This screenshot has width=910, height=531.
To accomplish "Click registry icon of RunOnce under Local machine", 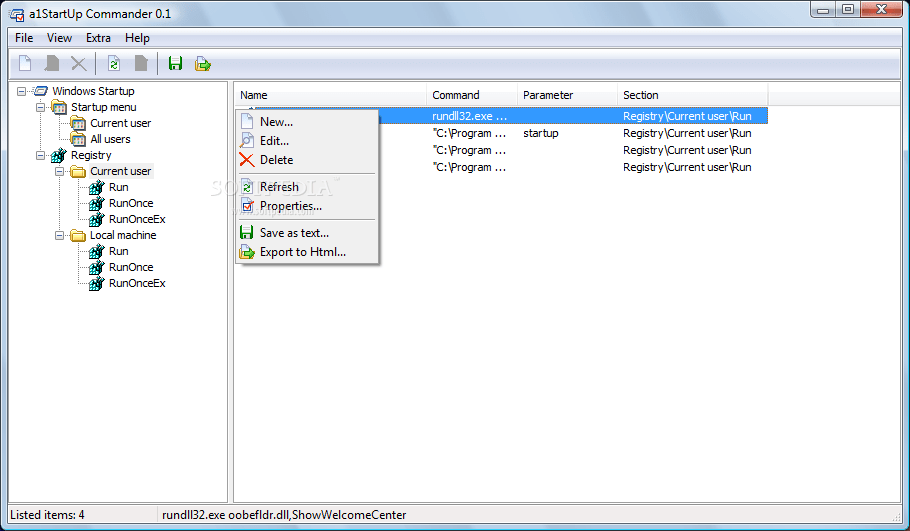I will point(96,268).
